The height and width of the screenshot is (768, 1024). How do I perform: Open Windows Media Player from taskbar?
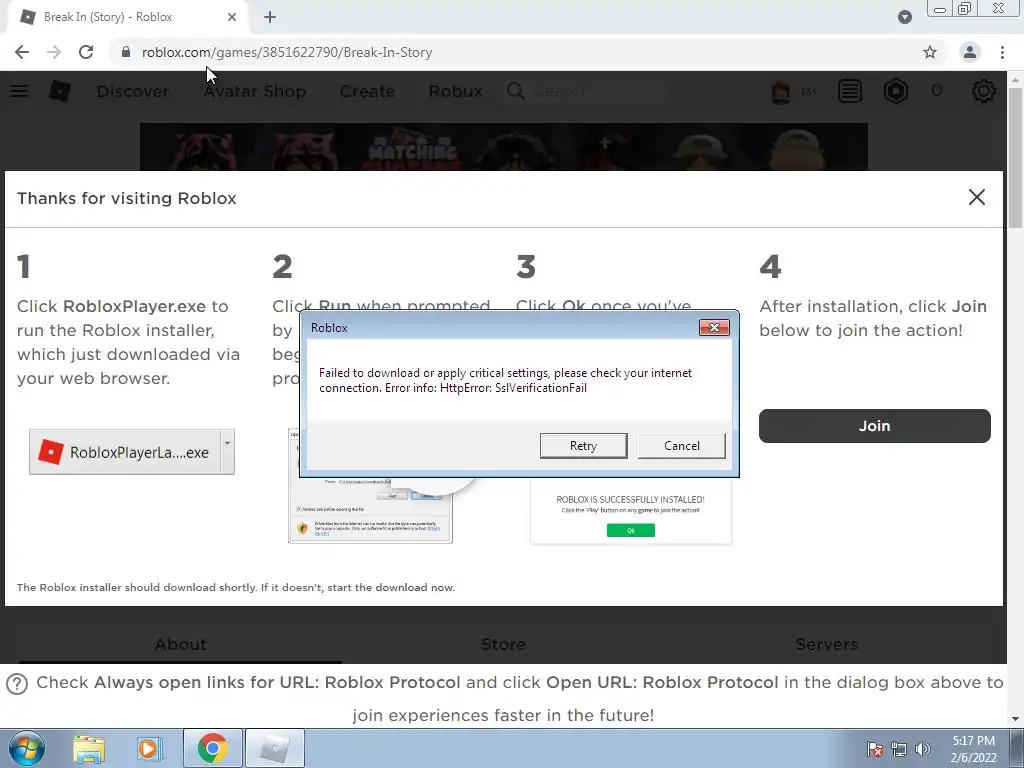148,748
